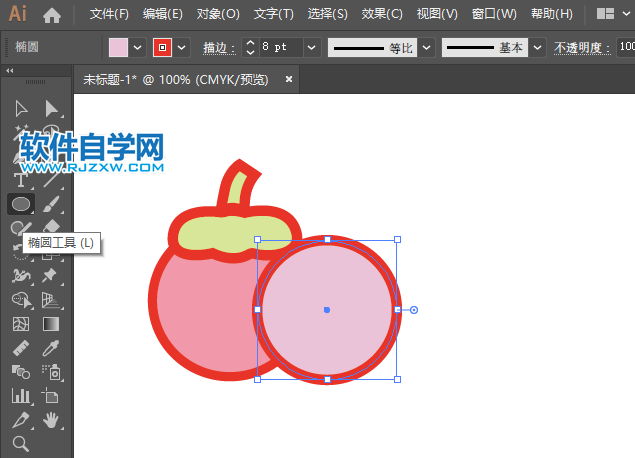Select the Gradient tool
This screenshot has height=458, width=635.
pos(51,324)
